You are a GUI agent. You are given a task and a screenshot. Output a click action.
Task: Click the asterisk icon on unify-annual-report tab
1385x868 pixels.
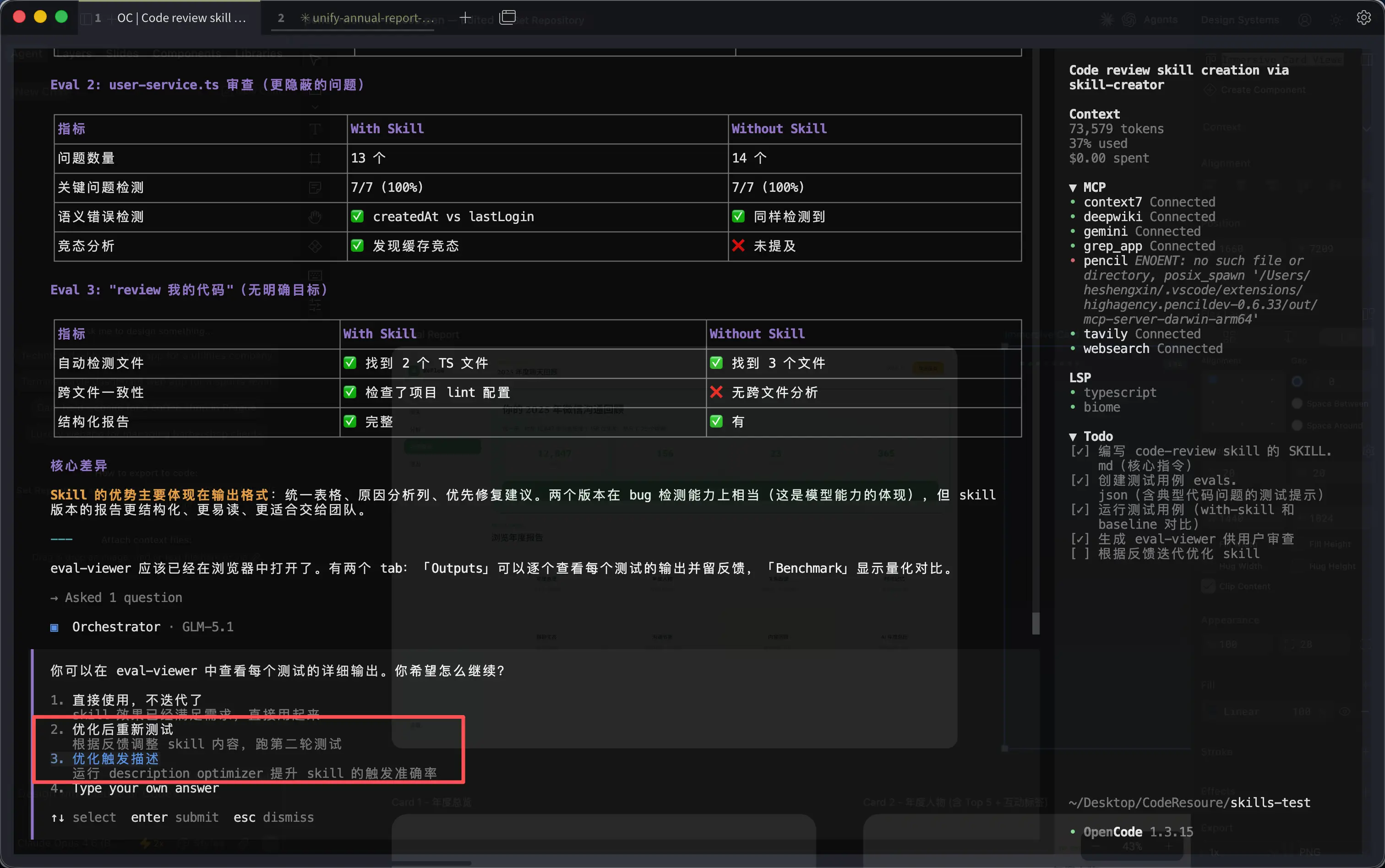pos(305,18)
